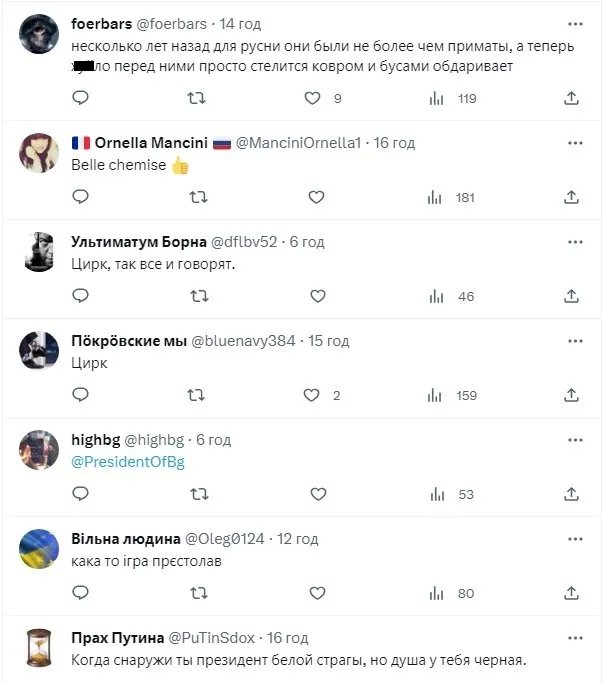The height and width of the screenshot is (684, 603).
Task: Open the @PresidentOfBg mention link
Action: pos(128,461)
